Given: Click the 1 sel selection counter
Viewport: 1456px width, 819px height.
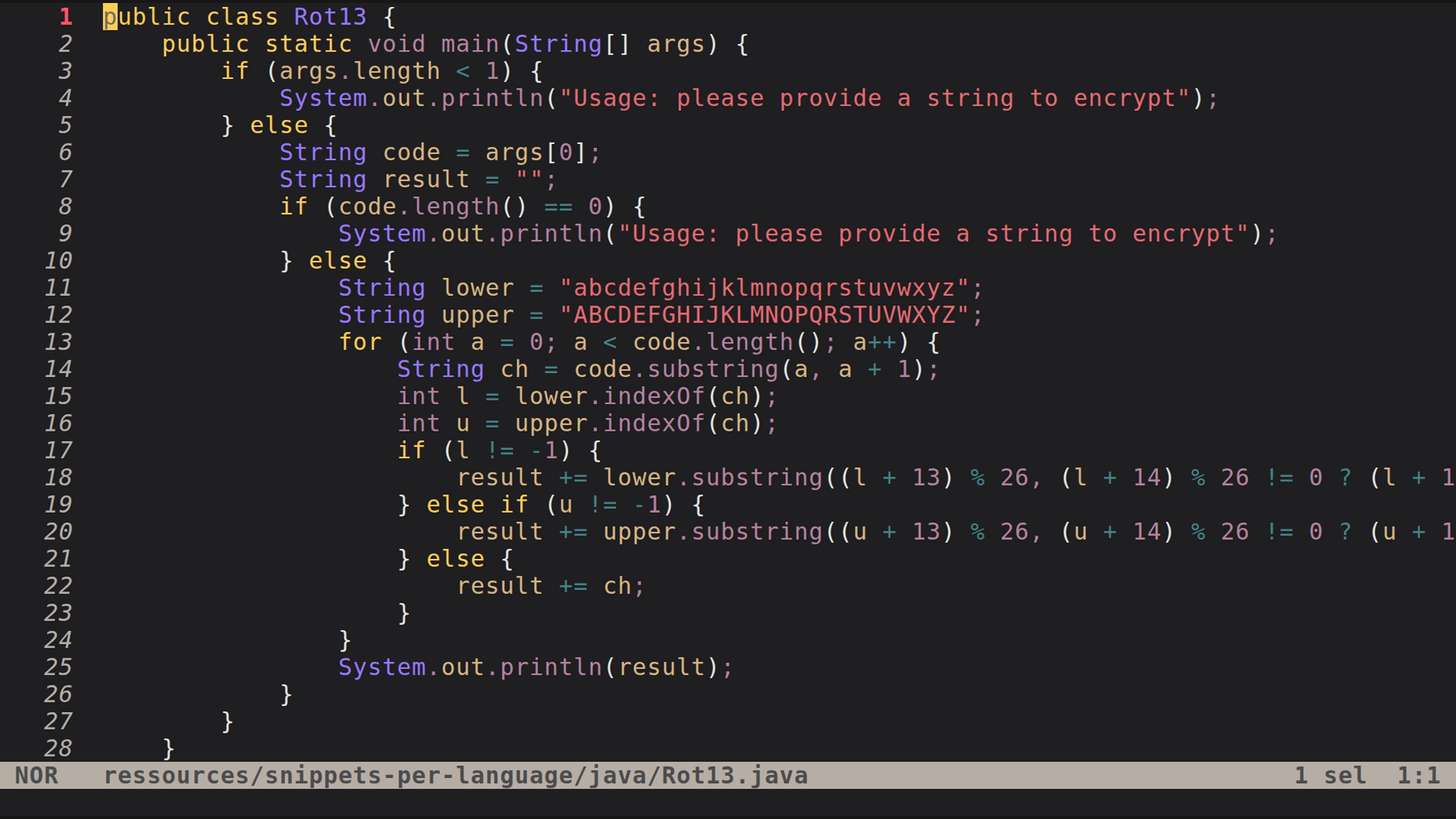Looking at the screenshot, I should pyautogui.click(x=1329, y=775).
